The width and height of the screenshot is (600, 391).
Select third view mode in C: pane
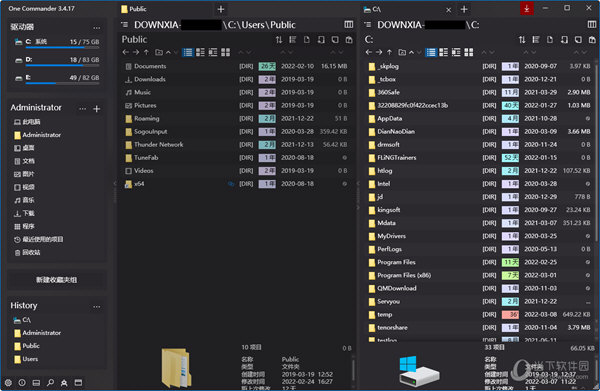click(456, 52)
